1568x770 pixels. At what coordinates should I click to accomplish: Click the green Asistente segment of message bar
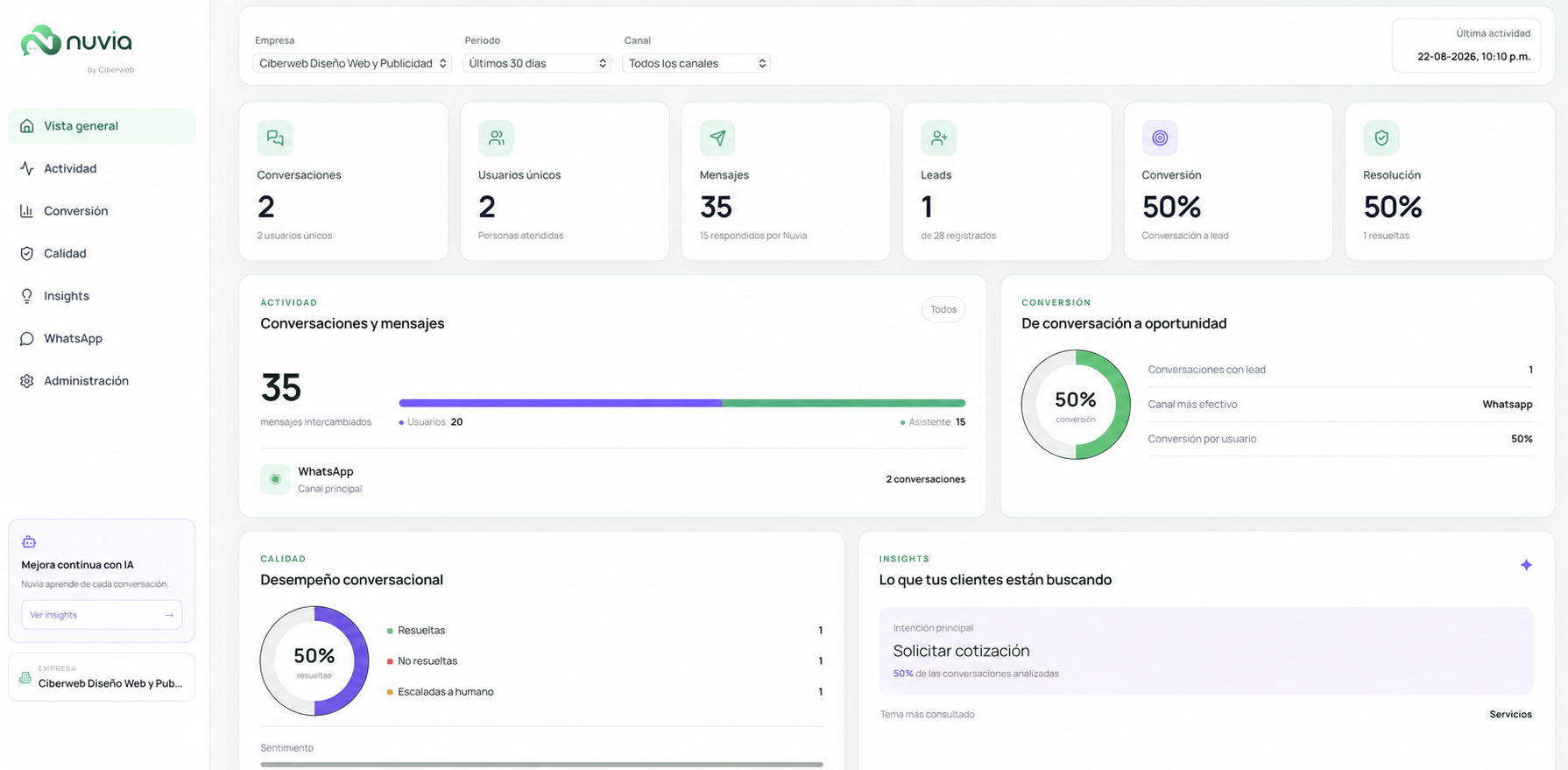[844, 403]
